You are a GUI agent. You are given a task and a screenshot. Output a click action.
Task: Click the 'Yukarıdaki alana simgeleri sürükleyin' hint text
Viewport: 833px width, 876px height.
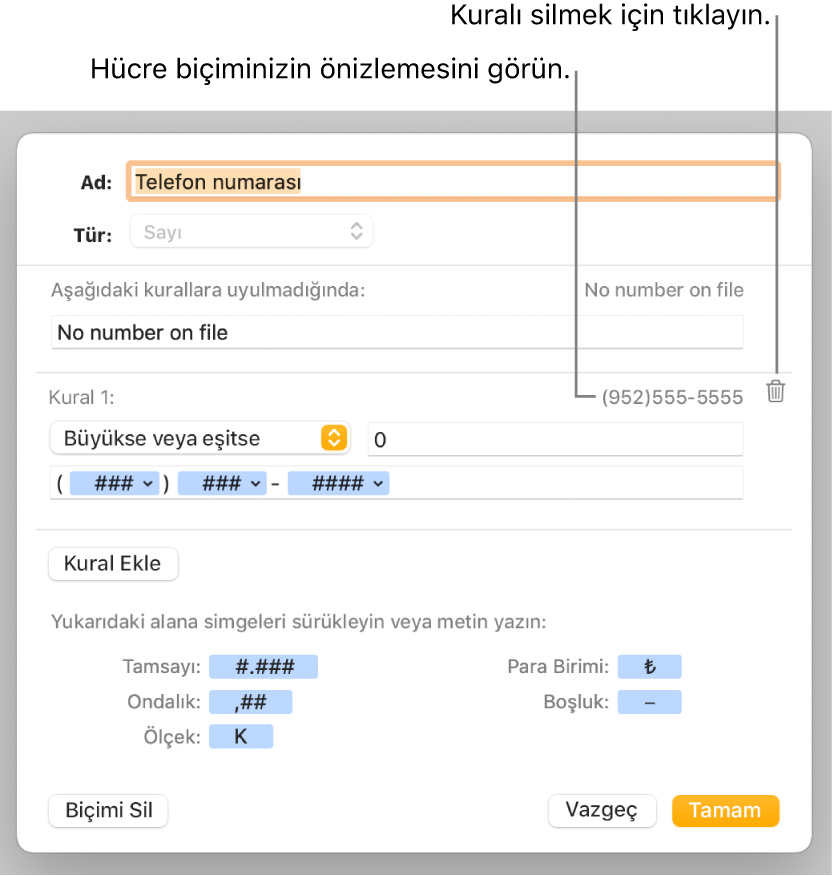pyautogui.click(x=299, y=621)
